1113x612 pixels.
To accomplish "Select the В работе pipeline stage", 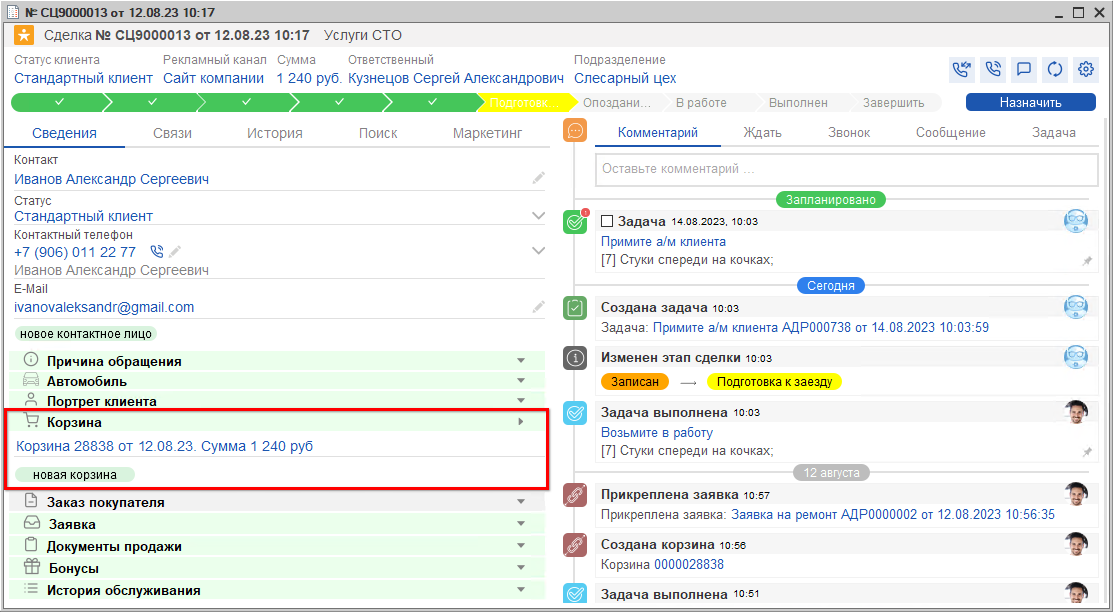I will click(x=700, y=102).
